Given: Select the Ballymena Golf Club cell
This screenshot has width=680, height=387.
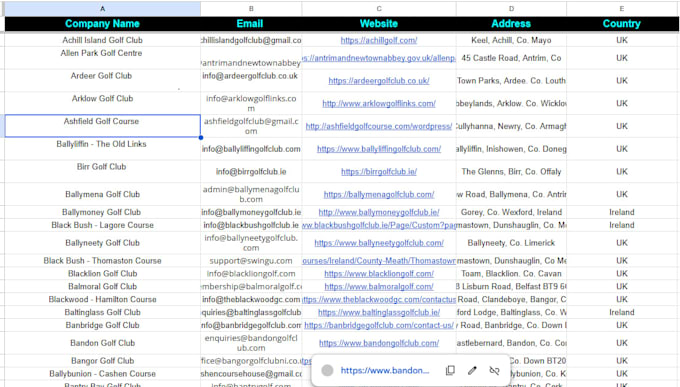Looking at the screenshot, I should click(102, 194).
